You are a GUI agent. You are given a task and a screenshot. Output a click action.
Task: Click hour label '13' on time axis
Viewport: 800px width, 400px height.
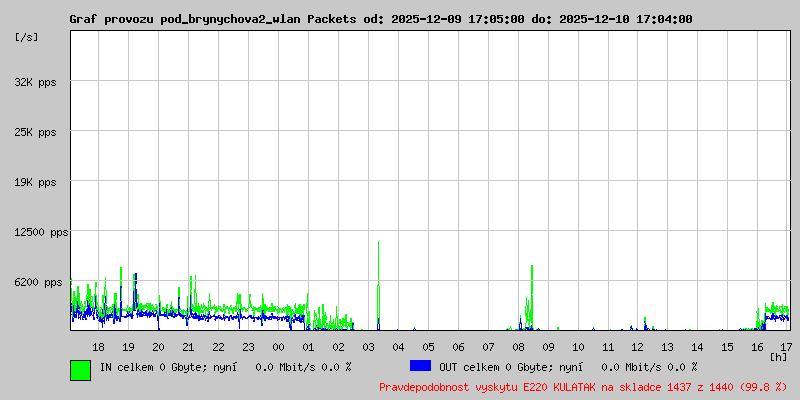pos(668,347)
